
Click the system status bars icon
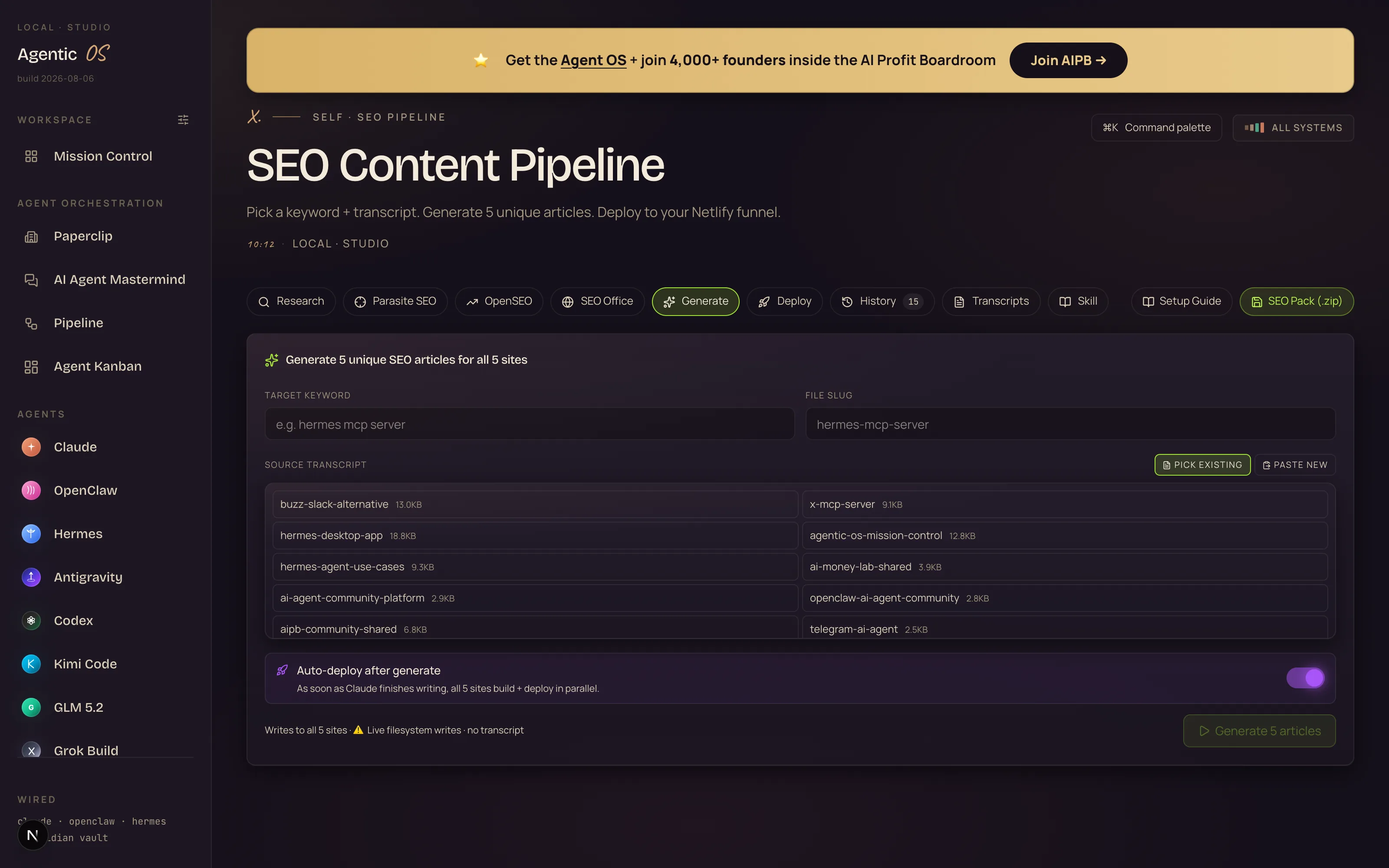(x=1254, y=128)
